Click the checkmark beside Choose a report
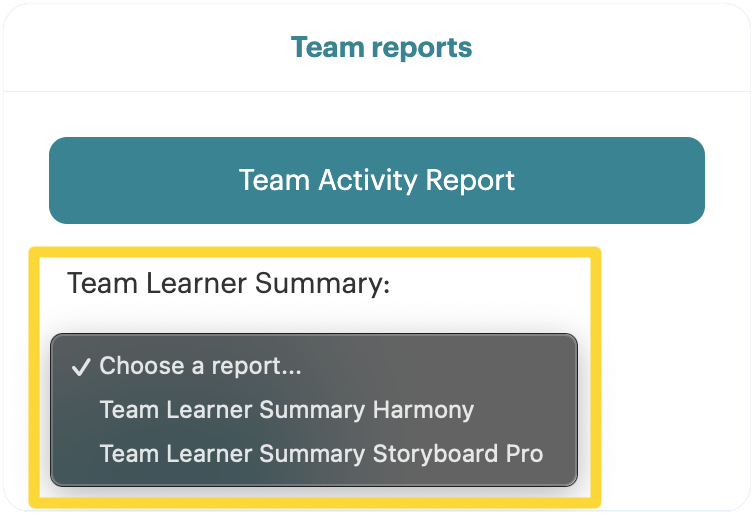755x516 pixels. (80, 367)
